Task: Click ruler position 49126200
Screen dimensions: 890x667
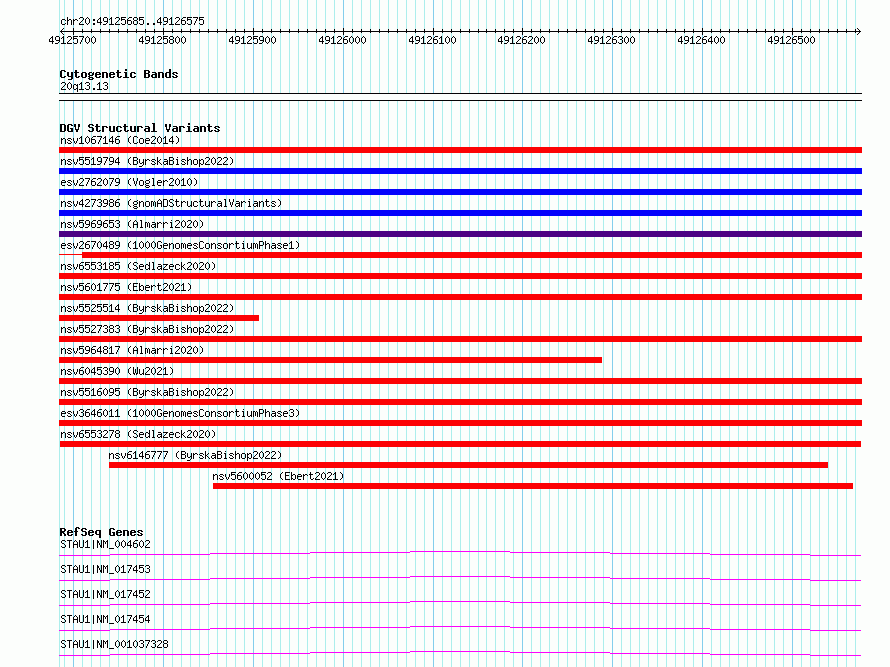Action: click(x=522, y=40)
